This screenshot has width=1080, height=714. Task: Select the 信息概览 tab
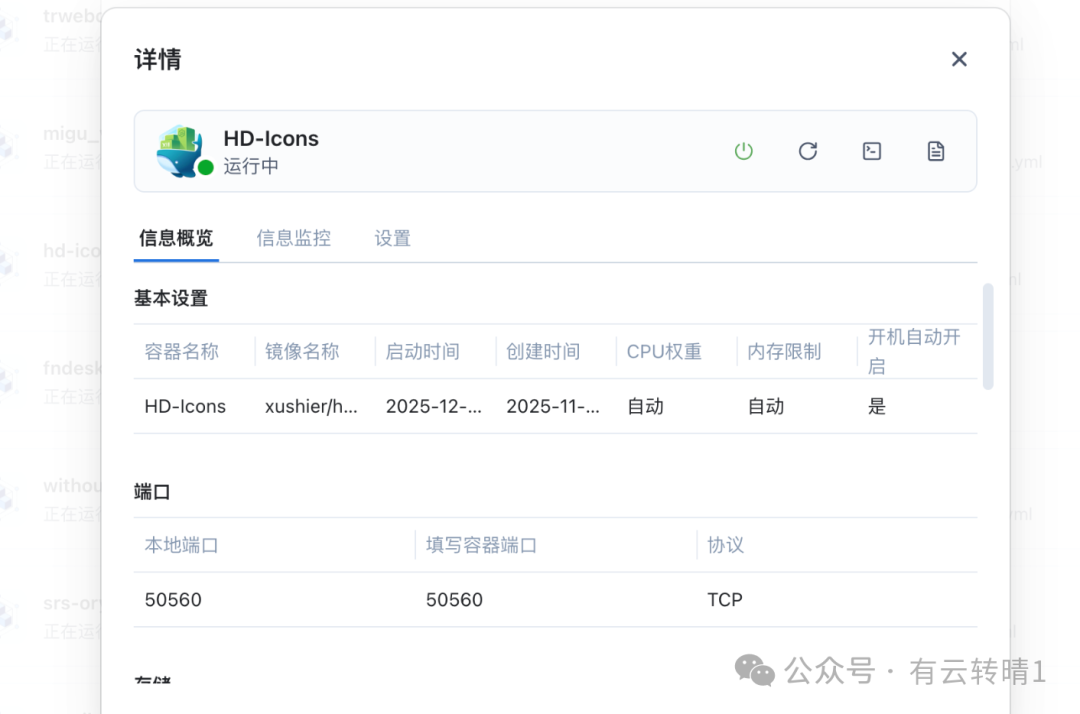point(176,238)
